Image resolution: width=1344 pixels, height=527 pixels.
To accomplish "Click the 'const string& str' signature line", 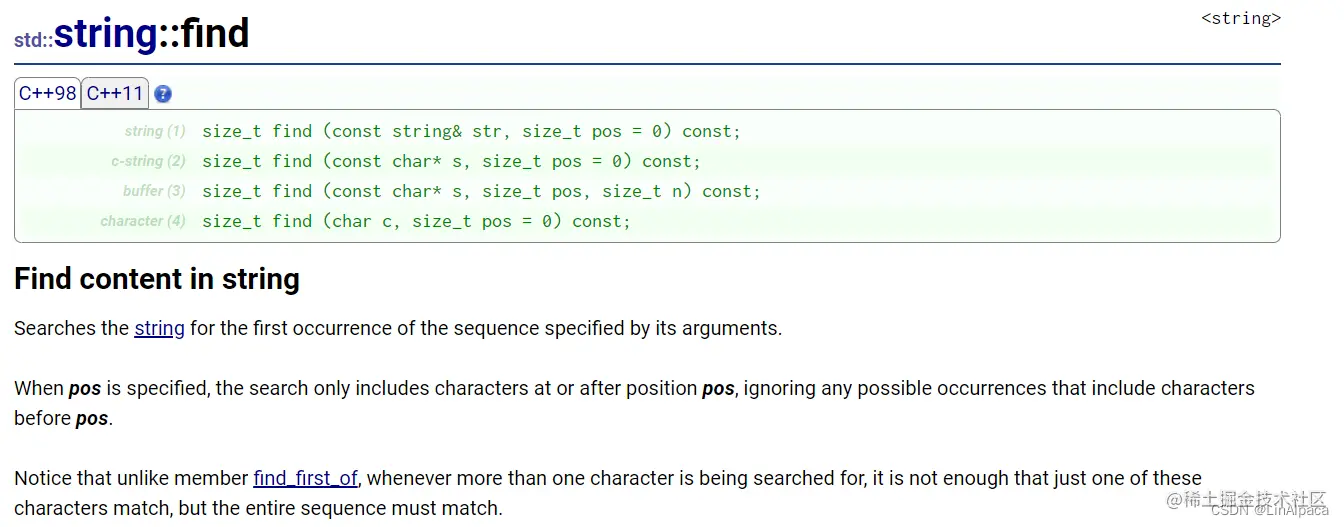I will (x=471, y=131).
